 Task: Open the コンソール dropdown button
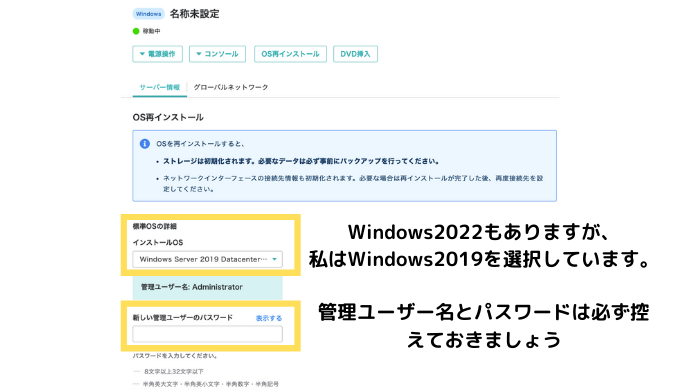click(217, 54)
